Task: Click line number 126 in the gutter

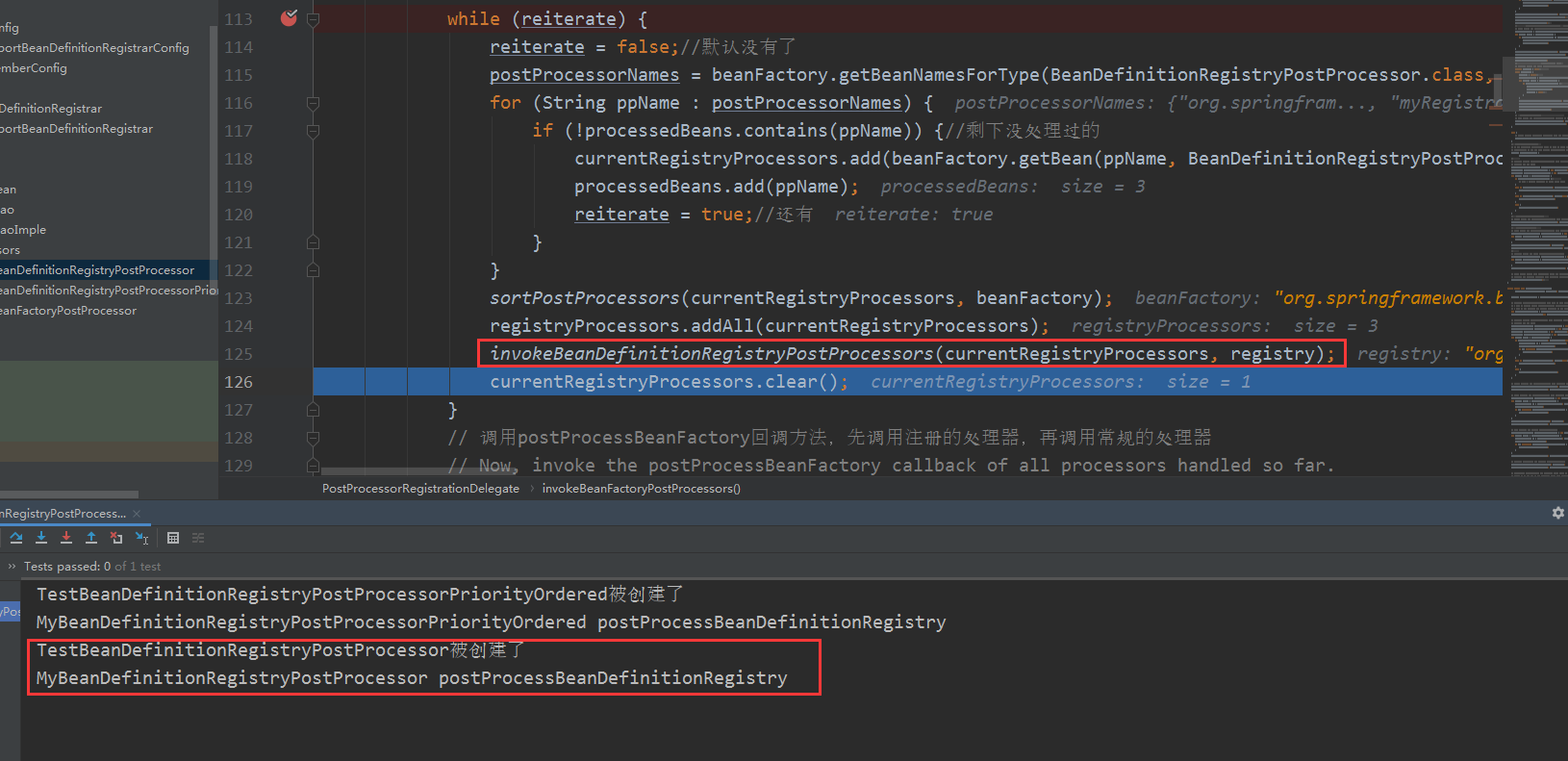Action: pyautogui.click(x=239, y=382)
